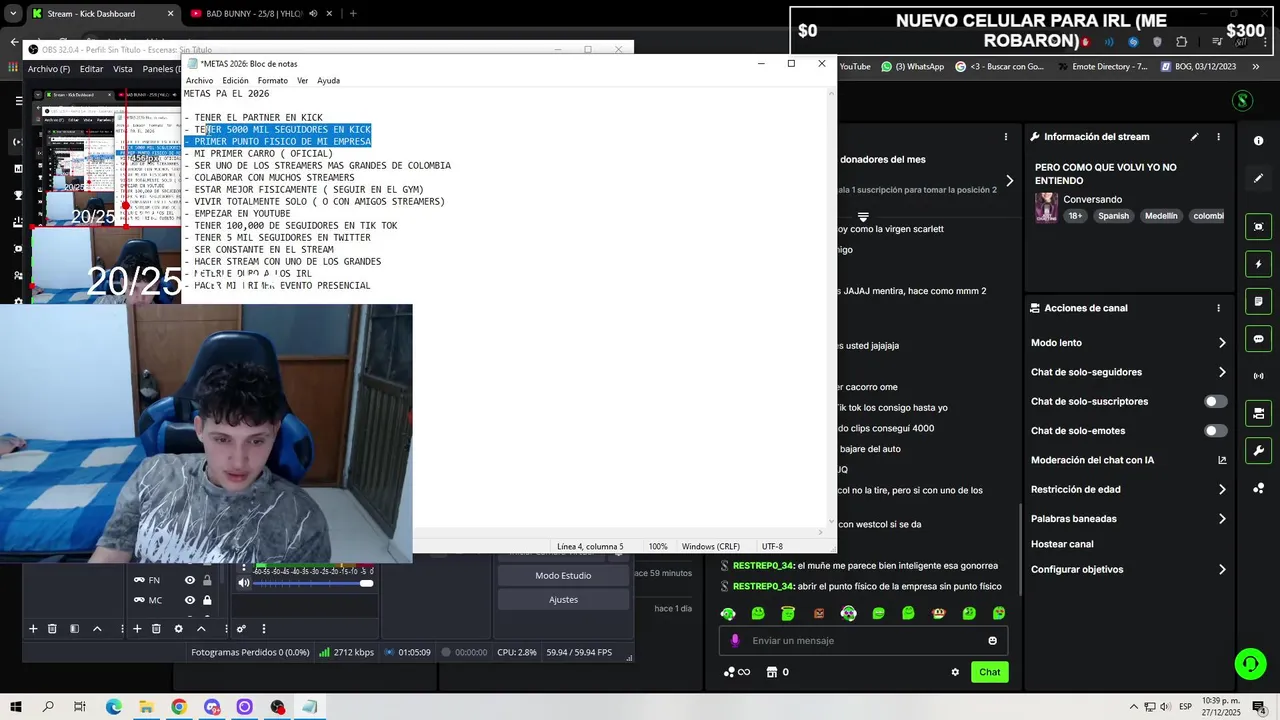Open the Edición menu in Notepad

235,80
